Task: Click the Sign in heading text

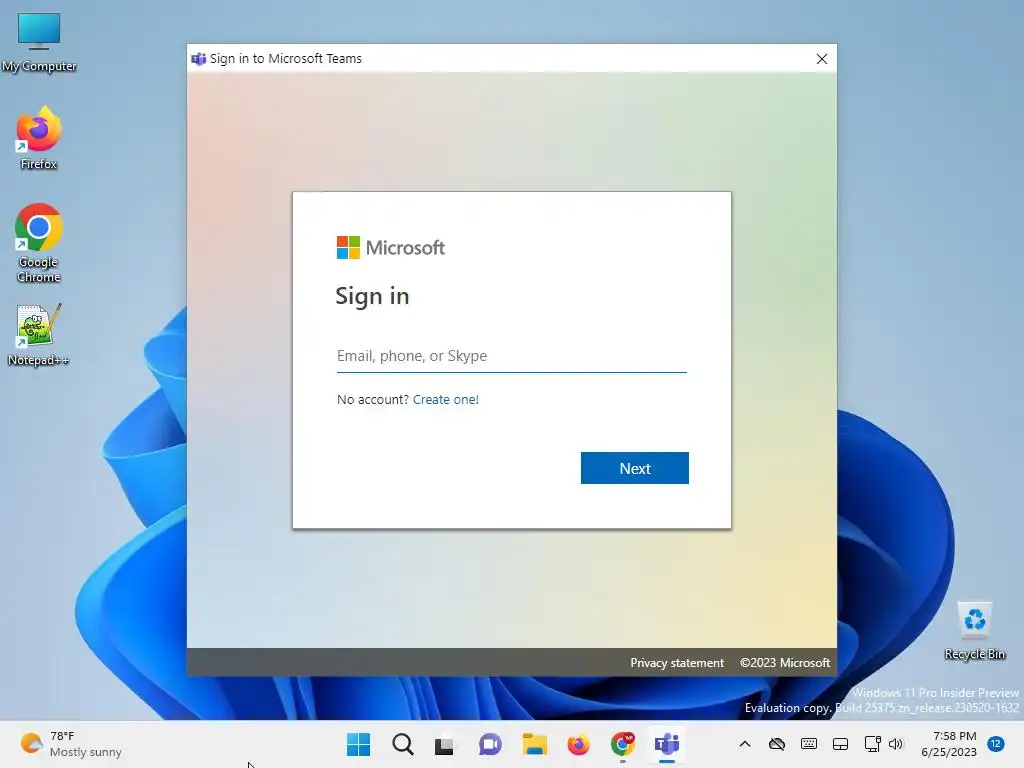Action: [372, 296]
